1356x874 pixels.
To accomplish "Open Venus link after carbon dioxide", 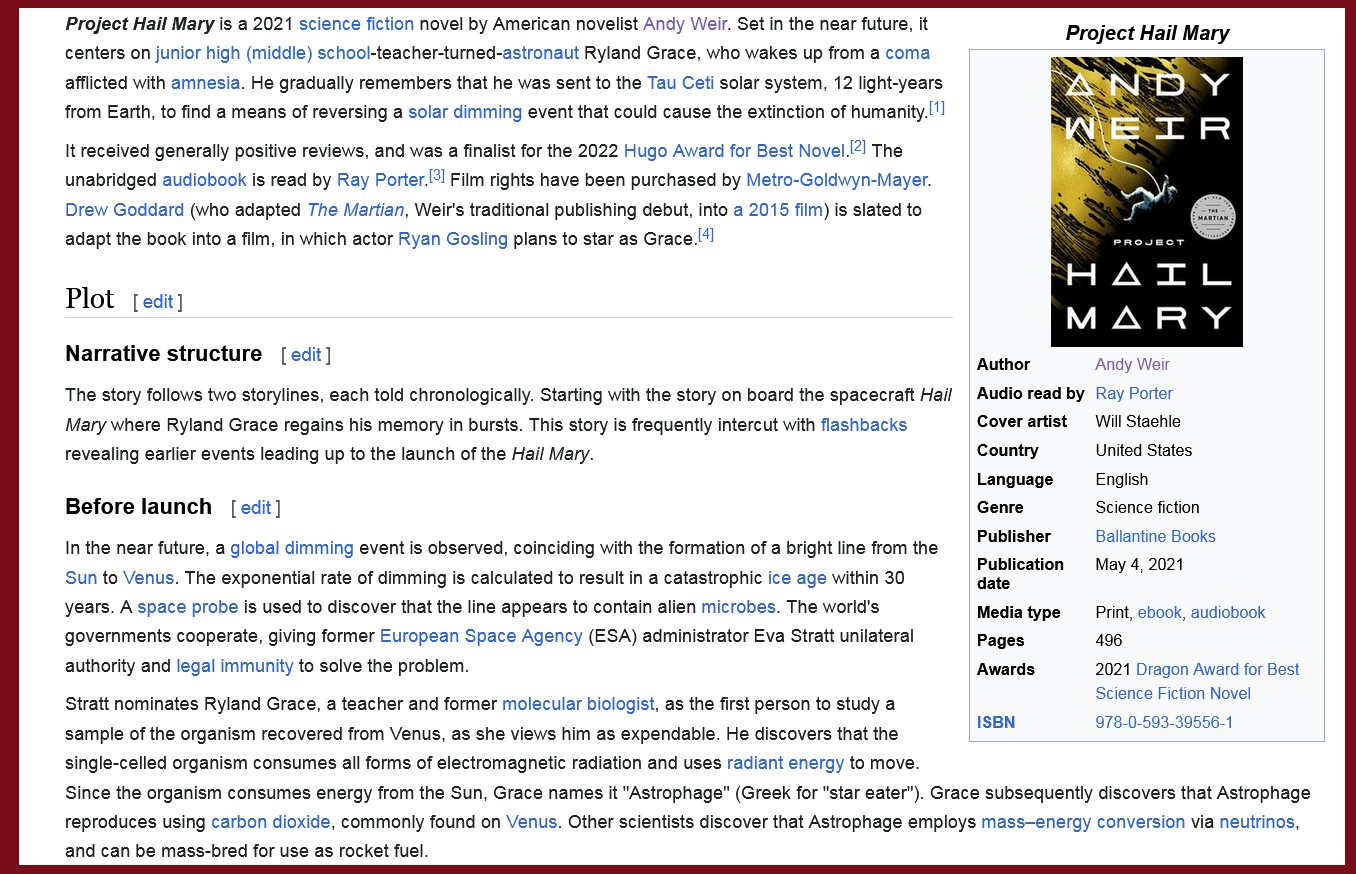I will click(x=532, y=822).
